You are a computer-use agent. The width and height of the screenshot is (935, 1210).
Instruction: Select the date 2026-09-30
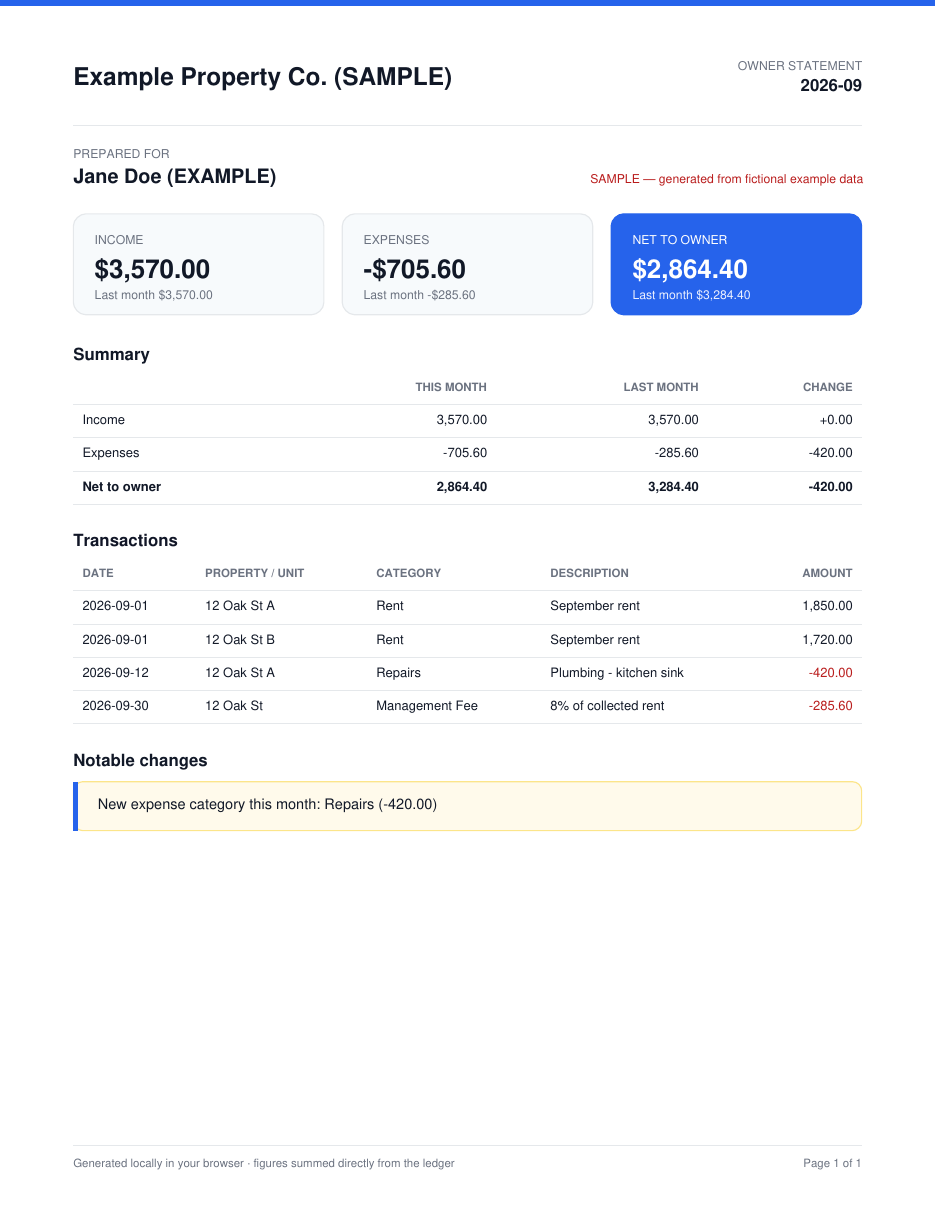115,706
